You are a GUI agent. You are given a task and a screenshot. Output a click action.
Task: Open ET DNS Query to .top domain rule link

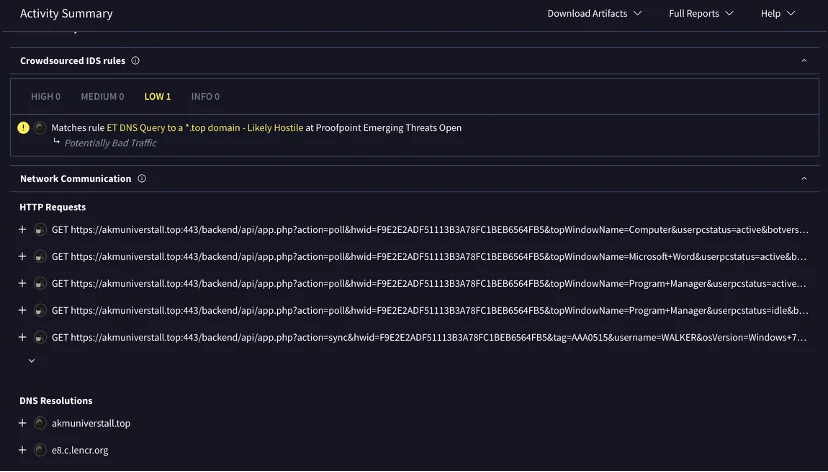click(x=205, y=128)
